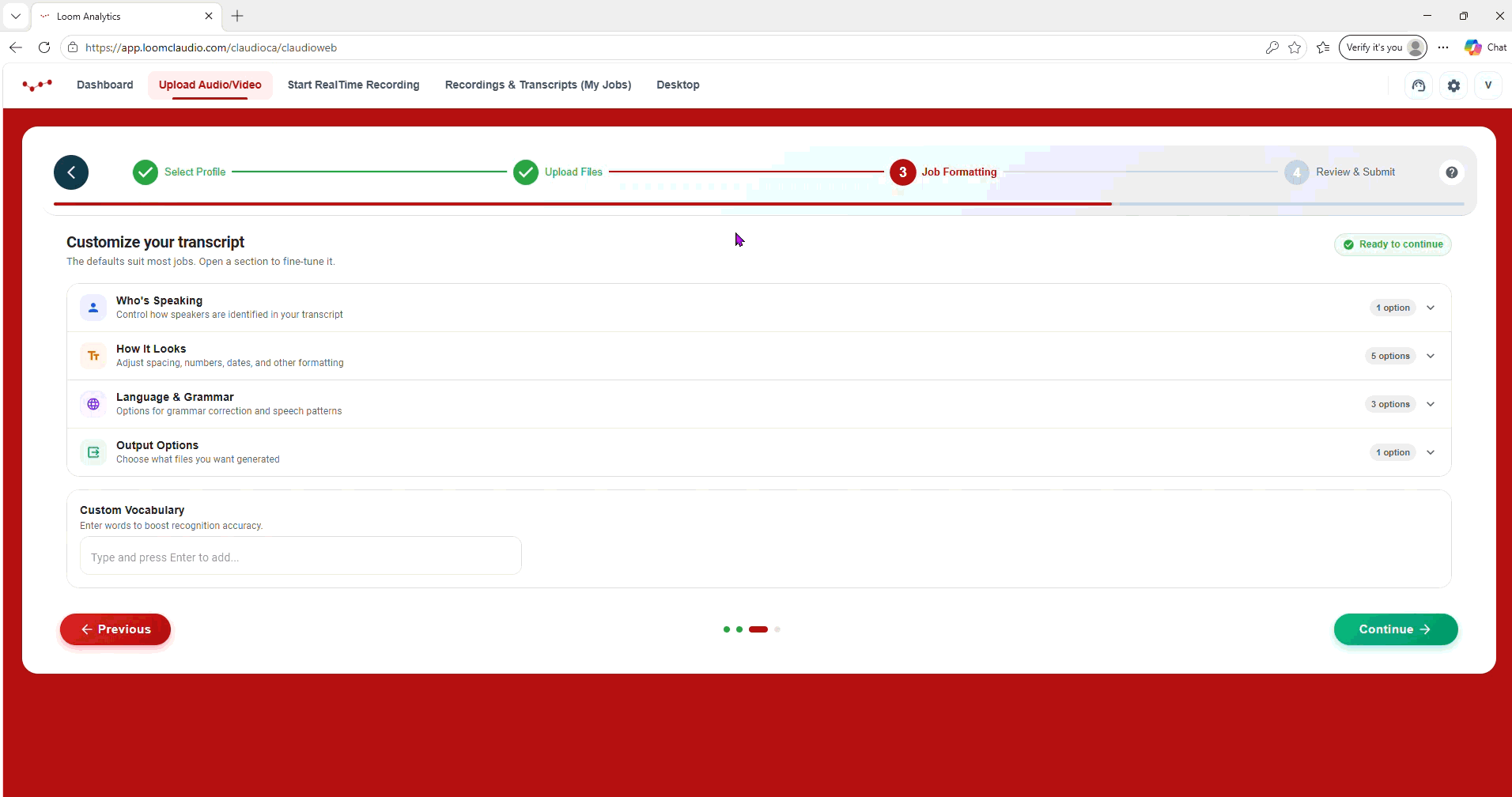Add page to favorites with star icon
1512x797 pixels.
coord(1295,47)
